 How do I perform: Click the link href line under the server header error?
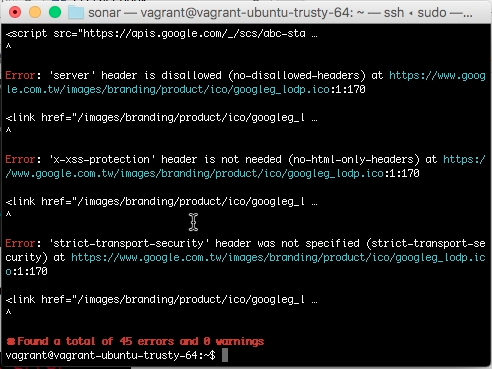[x=162, y=118]
